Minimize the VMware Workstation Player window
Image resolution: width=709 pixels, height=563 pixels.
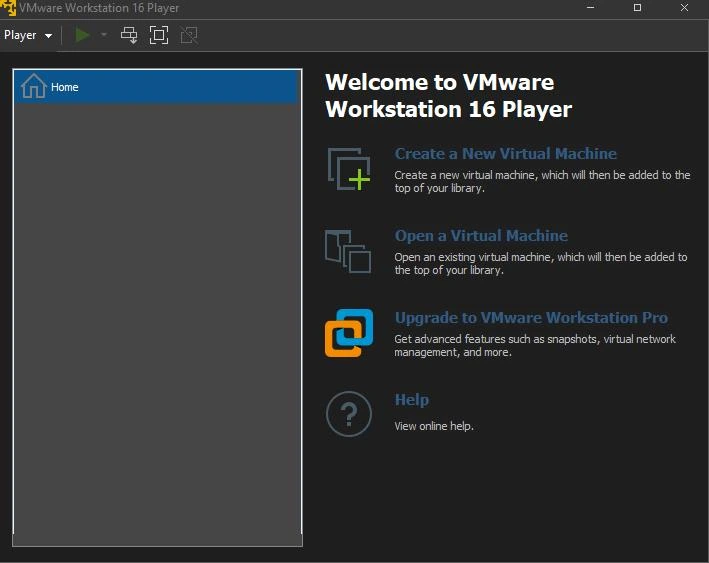590,8
